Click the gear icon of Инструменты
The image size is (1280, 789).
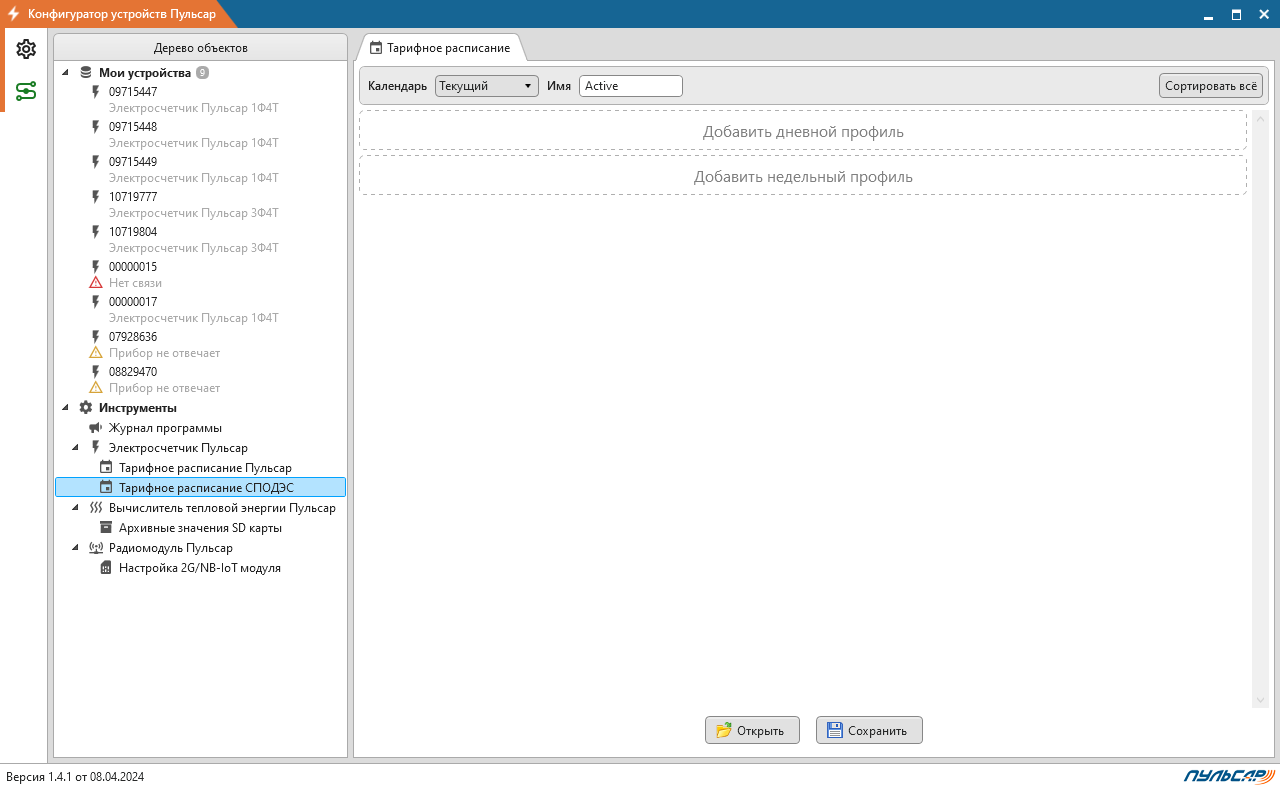[86, 408]
